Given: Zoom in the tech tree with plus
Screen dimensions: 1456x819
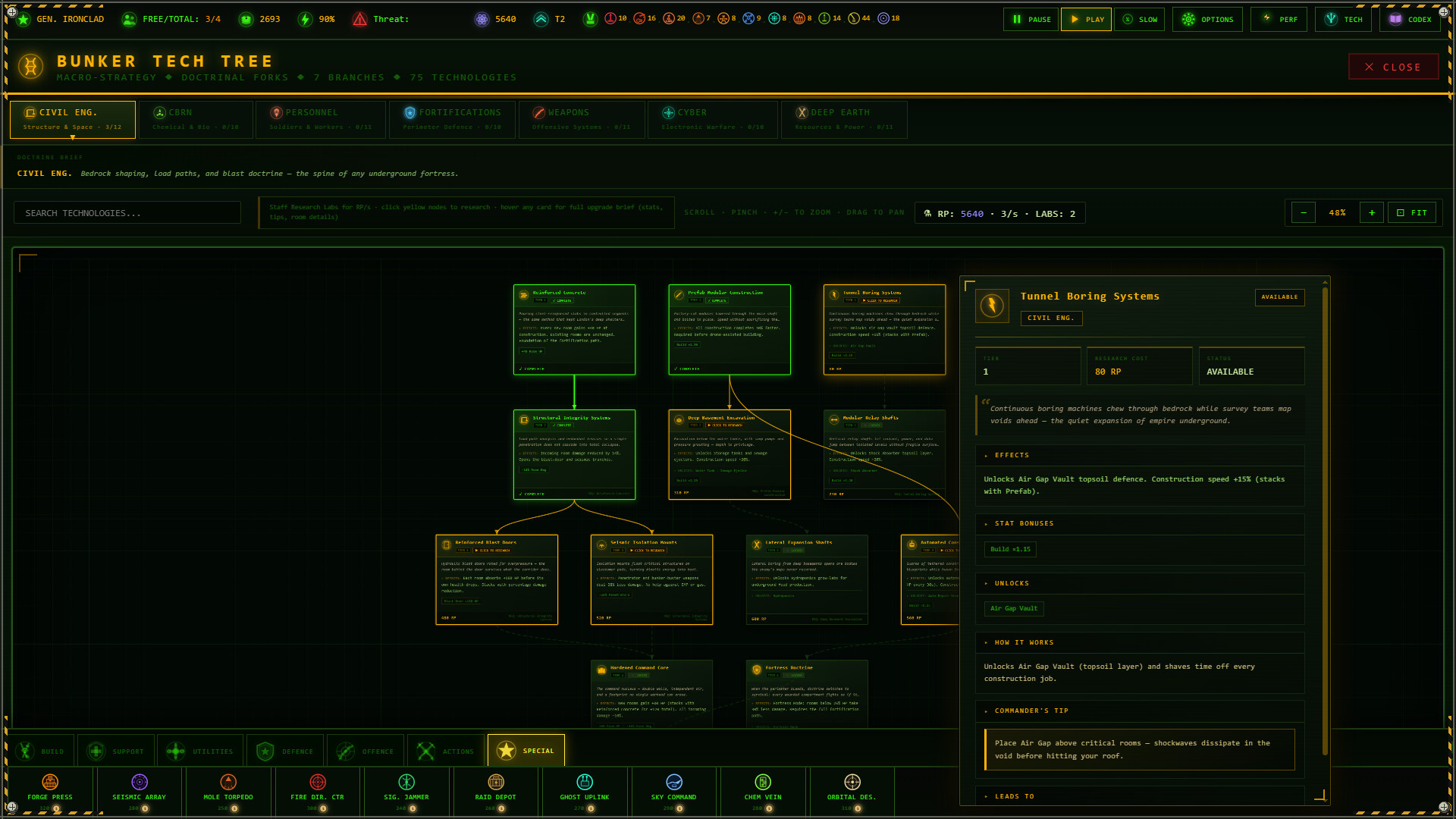Looking at the screenshot, I should click(x=1372, y=213).
